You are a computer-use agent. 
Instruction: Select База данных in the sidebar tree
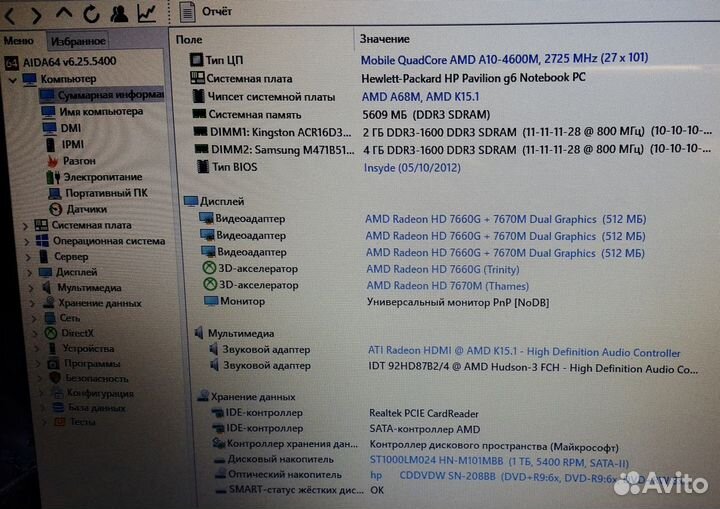(89, 407)
